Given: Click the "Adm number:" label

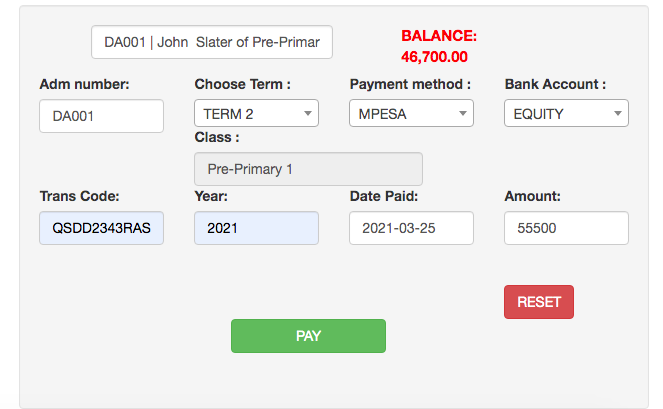Looking at the screenshot, I should tap(85, 84).
